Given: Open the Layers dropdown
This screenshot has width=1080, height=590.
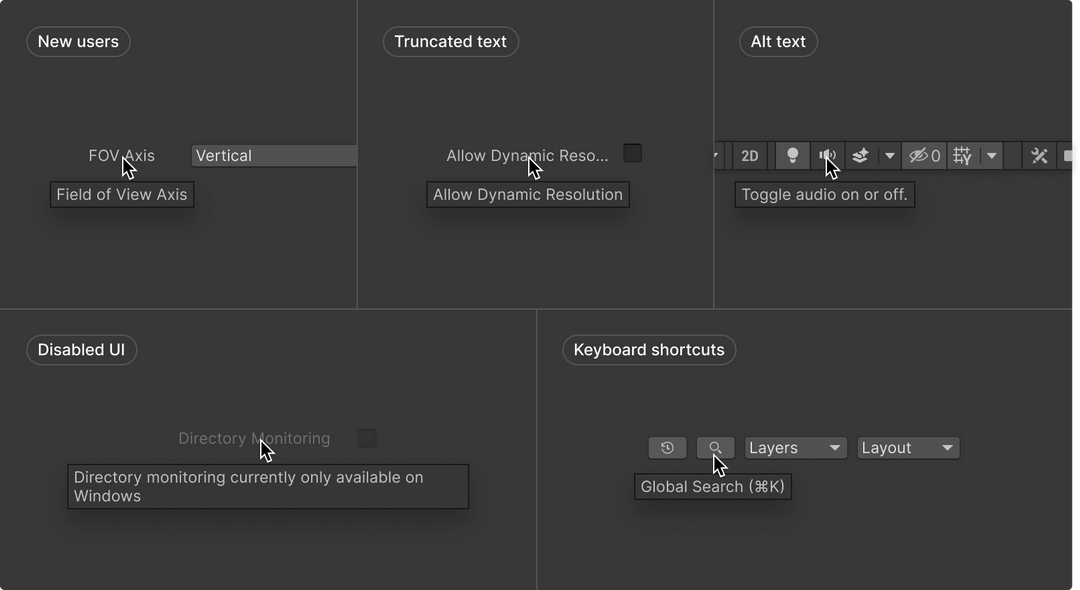Looking at the screenshot, I should coord(795,447).
